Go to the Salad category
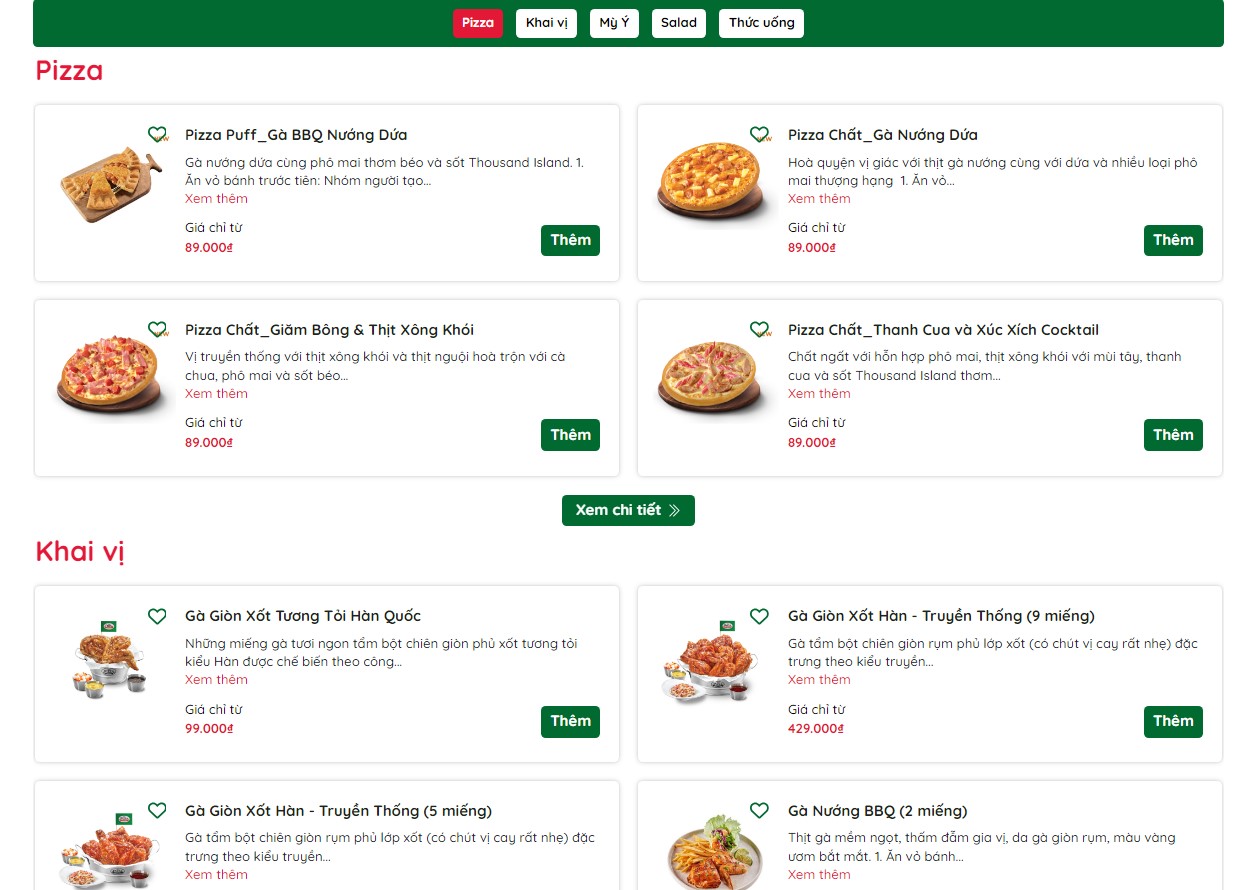The height and width of the screenshot is (890, 1244). [679, 23]
